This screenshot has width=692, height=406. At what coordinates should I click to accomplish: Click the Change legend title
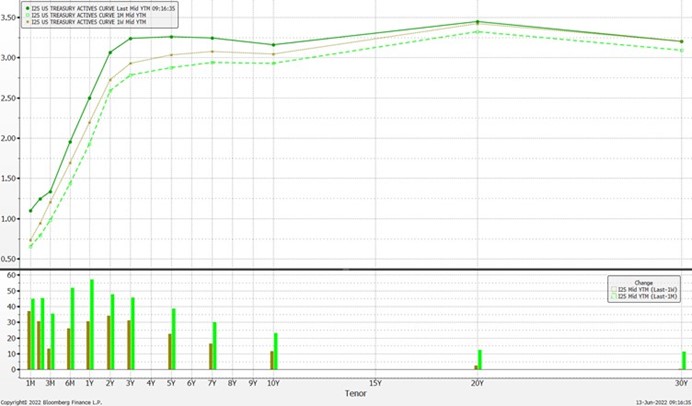(x=643, y=281)
